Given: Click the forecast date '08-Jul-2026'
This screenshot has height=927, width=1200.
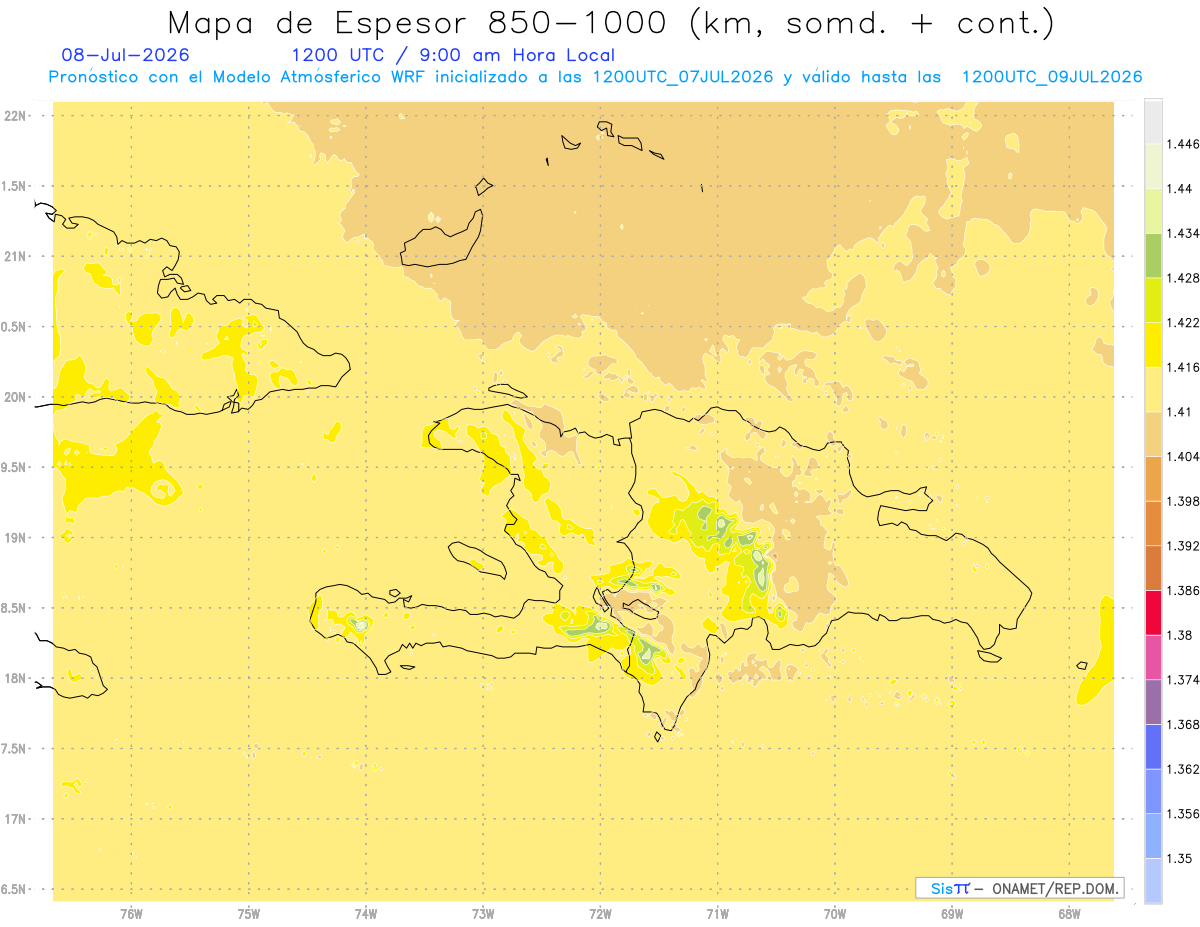Looking at the screenshot, I should tap(125, 56).
